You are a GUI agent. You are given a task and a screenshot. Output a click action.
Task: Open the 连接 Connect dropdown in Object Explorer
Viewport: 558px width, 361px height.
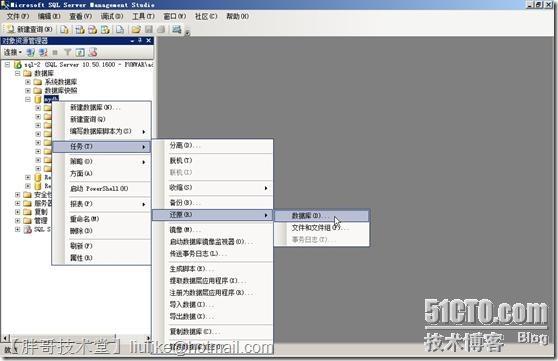point(13,52)
